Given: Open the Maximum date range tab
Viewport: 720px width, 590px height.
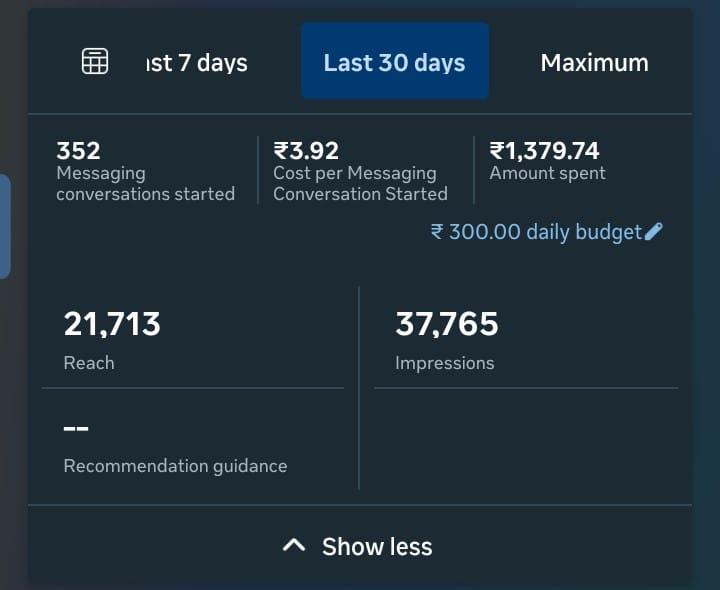Looking at the screenshot, I should pos(594,62).
